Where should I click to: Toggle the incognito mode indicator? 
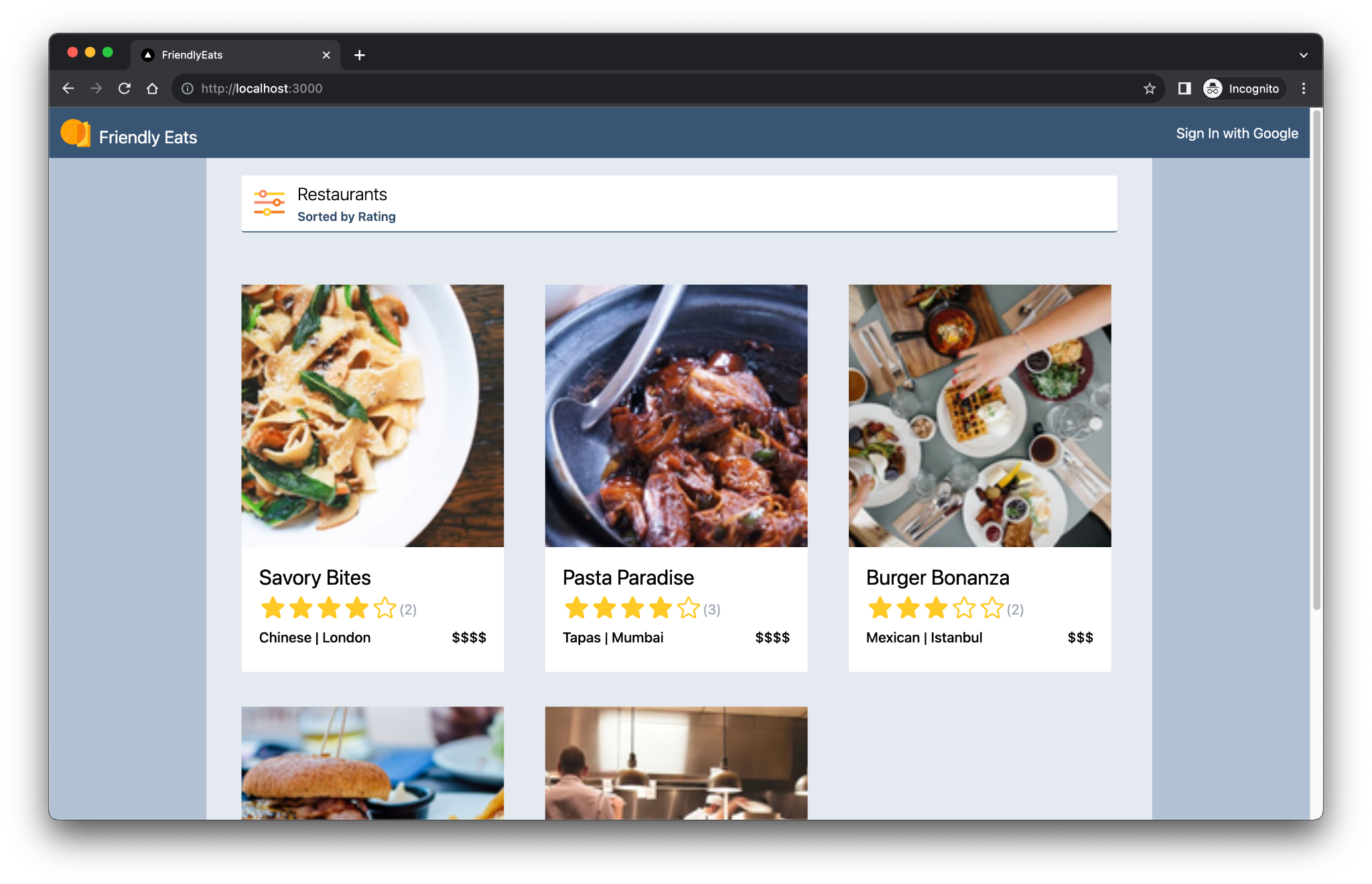pos(1239,88)
